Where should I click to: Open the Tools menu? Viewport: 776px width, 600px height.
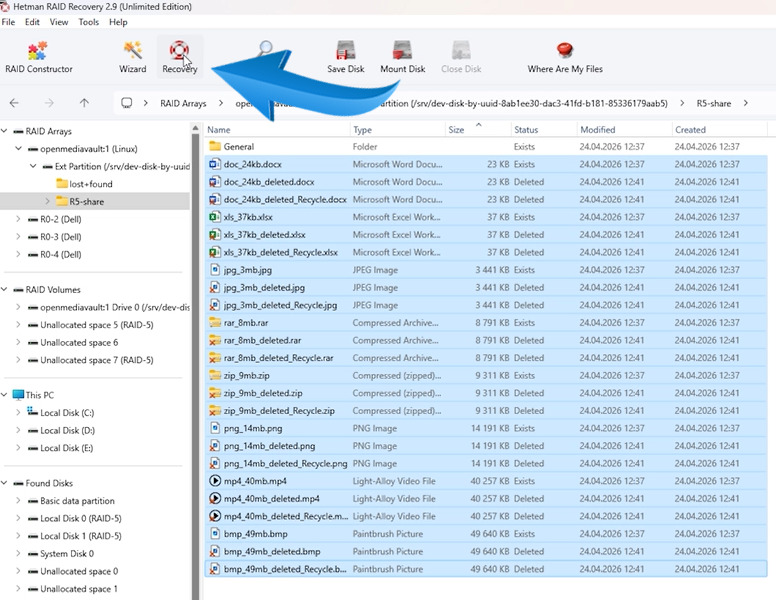[x=89, y=22]
